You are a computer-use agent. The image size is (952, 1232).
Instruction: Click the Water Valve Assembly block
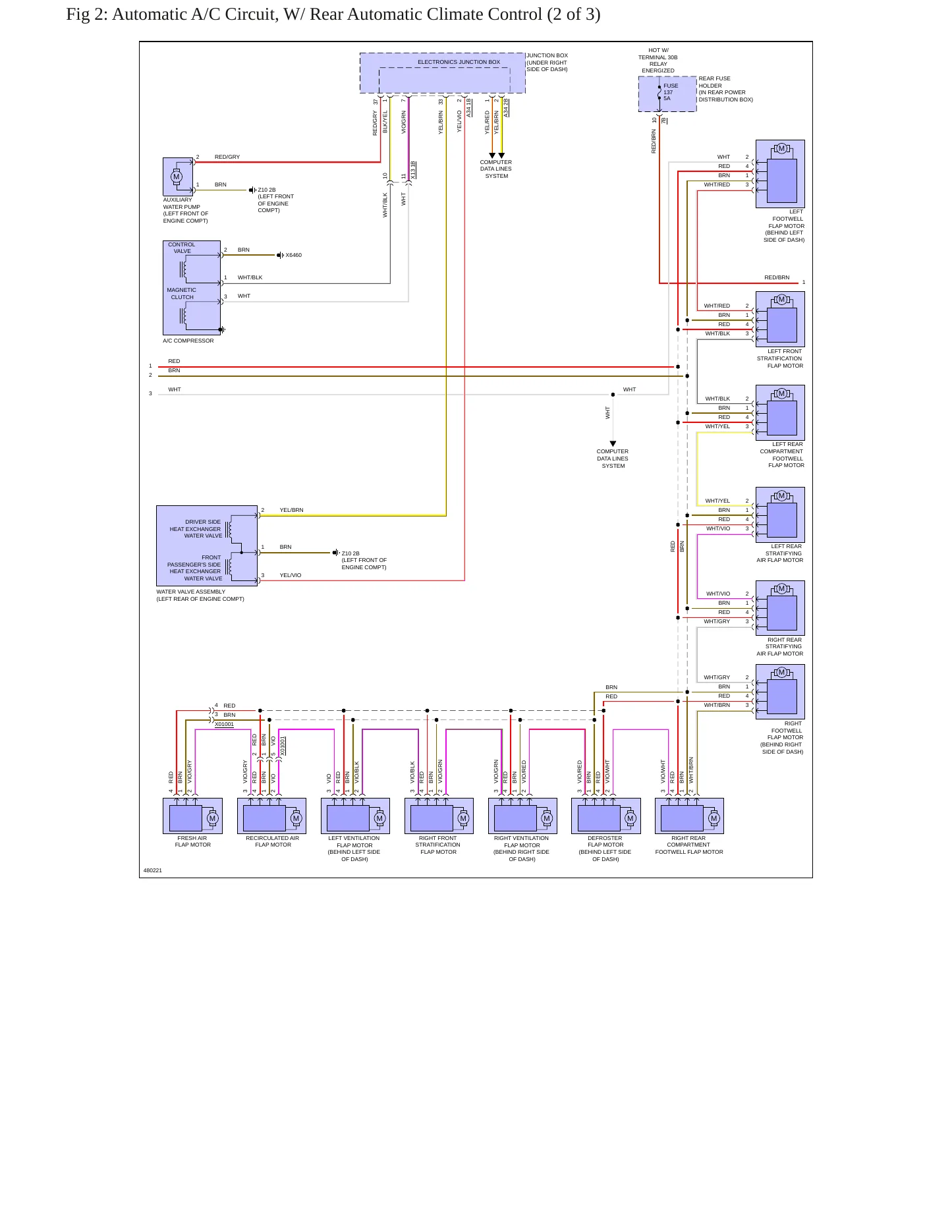(x=207, y=546)
